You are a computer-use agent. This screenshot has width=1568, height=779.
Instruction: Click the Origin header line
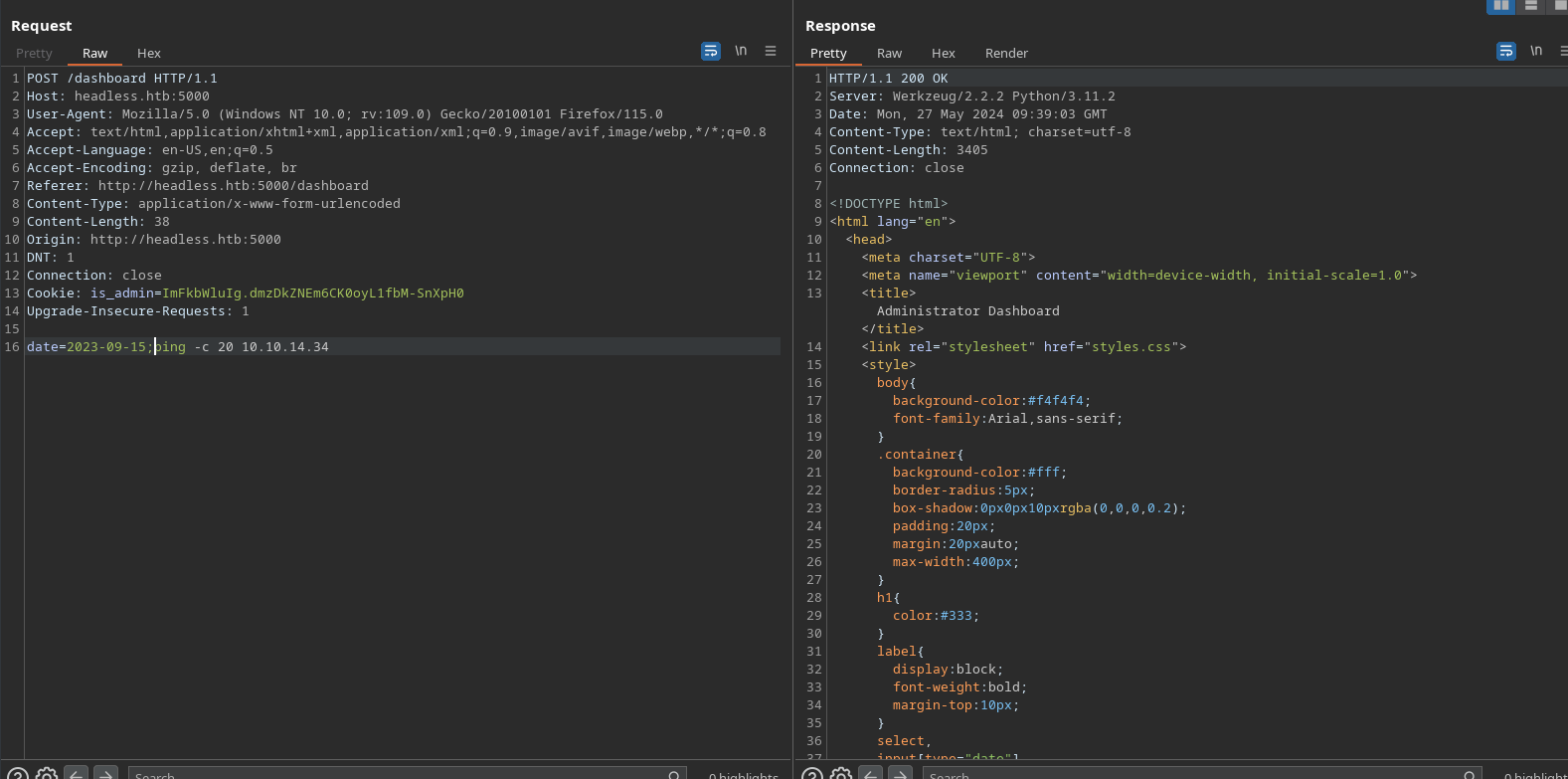[154, 240]
